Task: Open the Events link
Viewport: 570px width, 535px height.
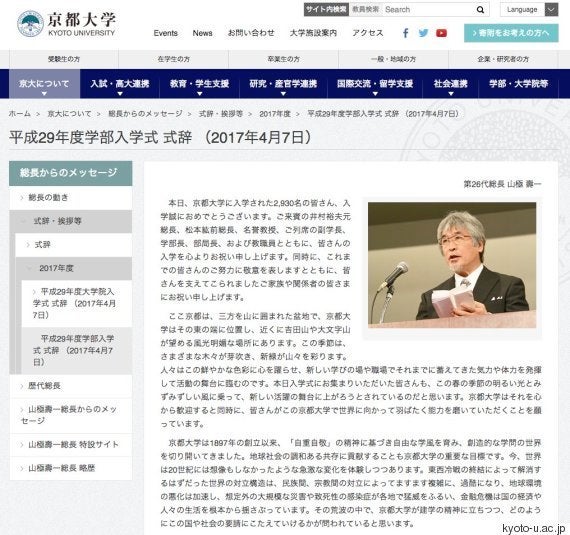Action: pos(165,33)
